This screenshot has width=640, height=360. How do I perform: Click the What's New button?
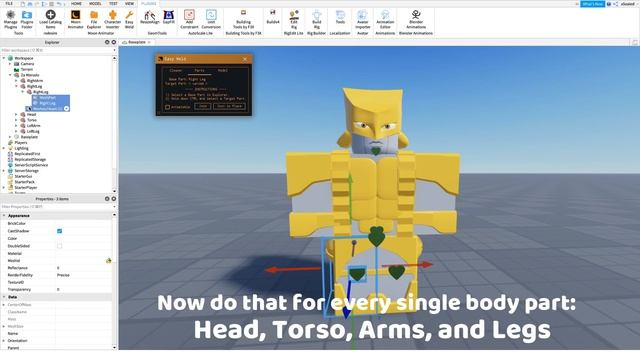(x=592, y=4)
